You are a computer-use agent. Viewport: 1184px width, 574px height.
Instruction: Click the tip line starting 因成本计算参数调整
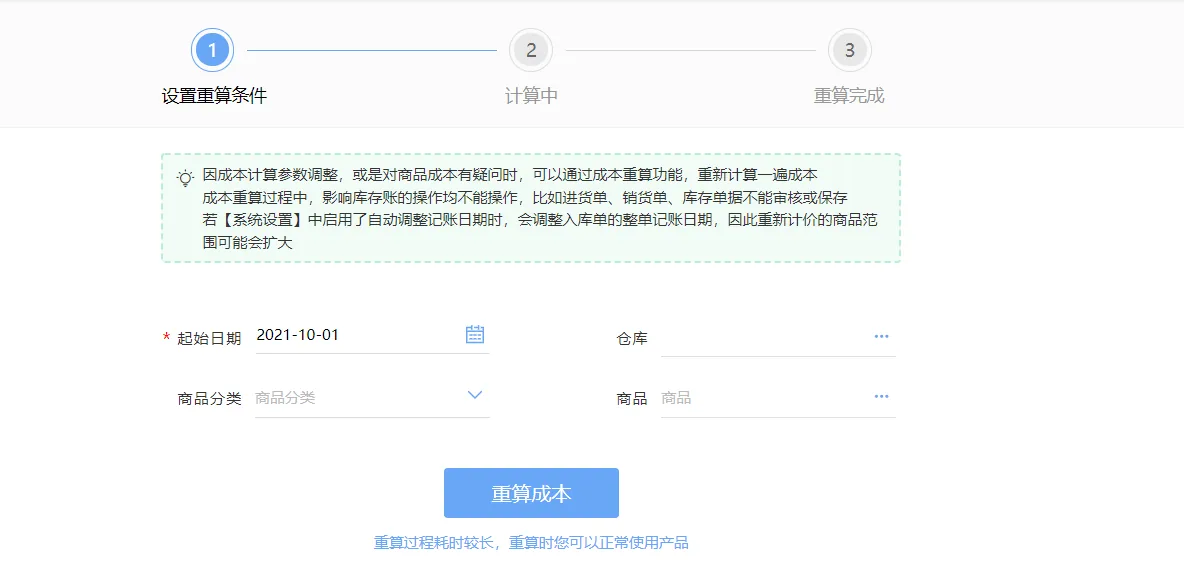510,176
